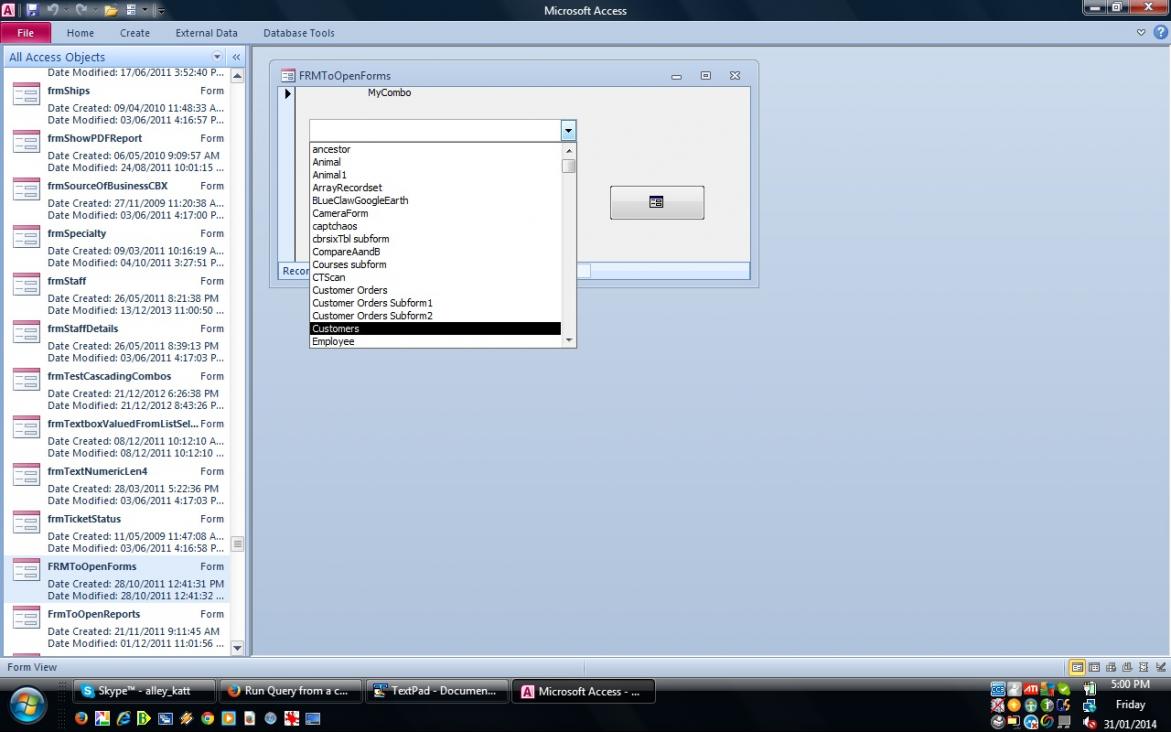Image resolution: width=1171 pixels, height=732 pixels.
Task: Choose 'Customer Orders Subform1' from the list
Action: click(435, 303)
